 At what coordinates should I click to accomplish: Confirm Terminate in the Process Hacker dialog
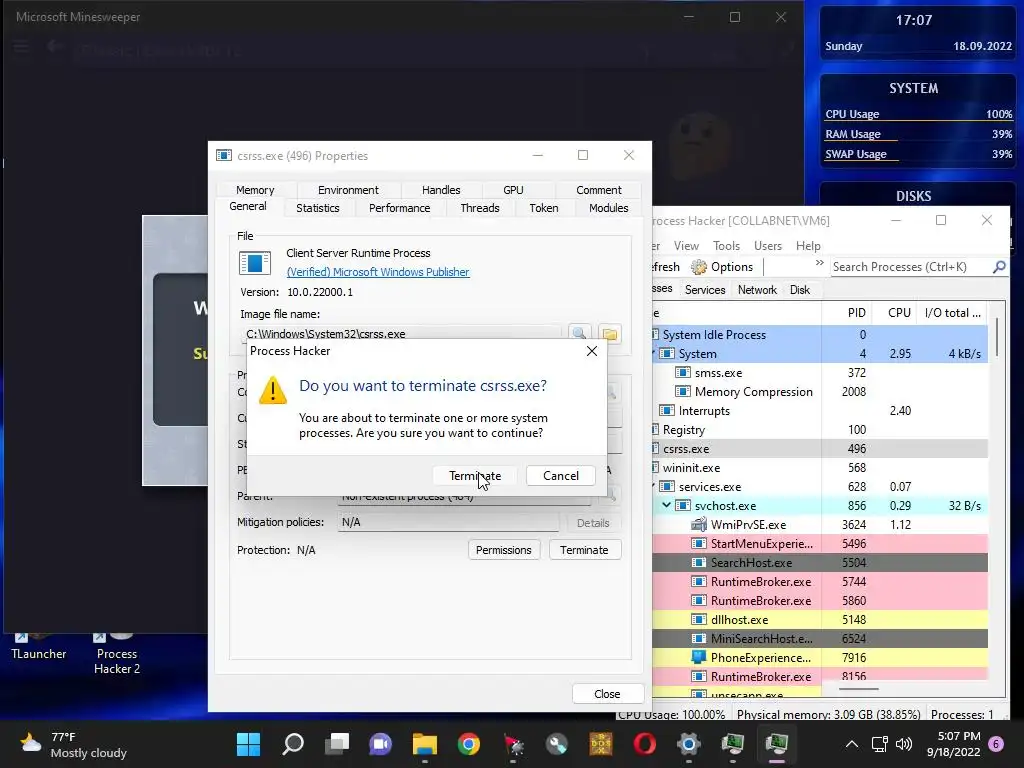pyautogui.click(x=475, y=475)
